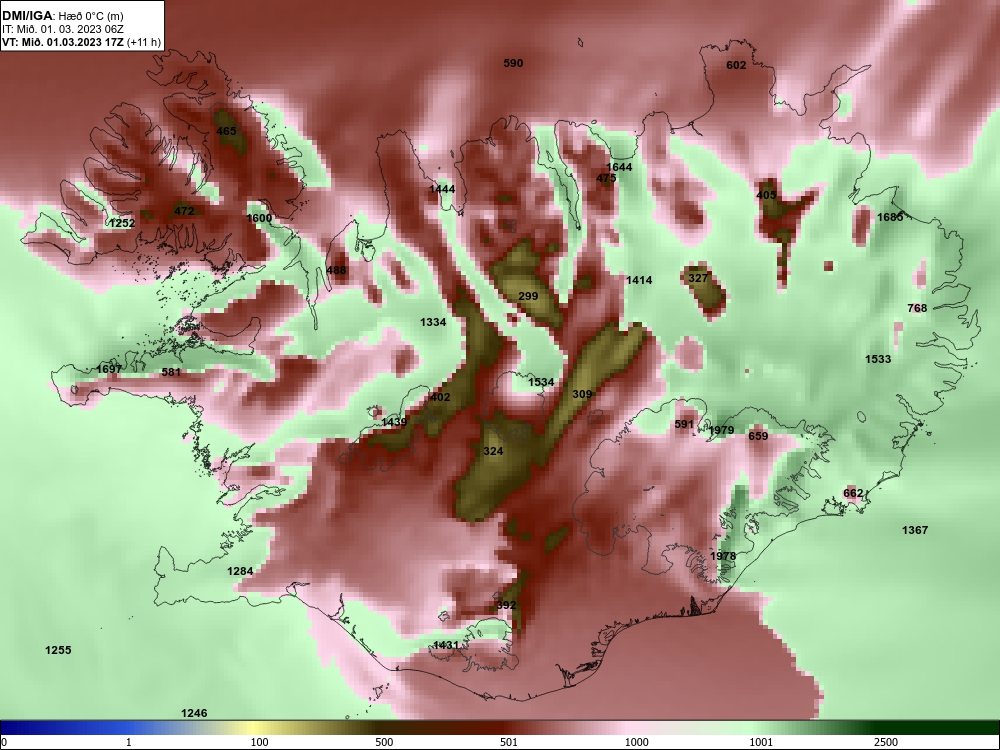Screen dimensions: 1000x750
Task: Click the '1685' value near east coast
Action: tap(890, 217)
